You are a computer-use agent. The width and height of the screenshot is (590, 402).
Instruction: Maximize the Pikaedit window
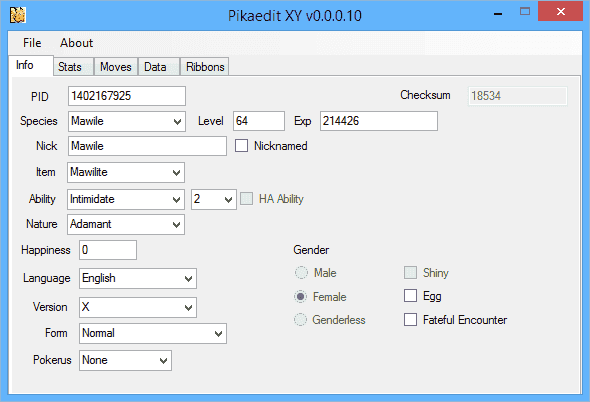pyautogui.click(x=525, y=12)
